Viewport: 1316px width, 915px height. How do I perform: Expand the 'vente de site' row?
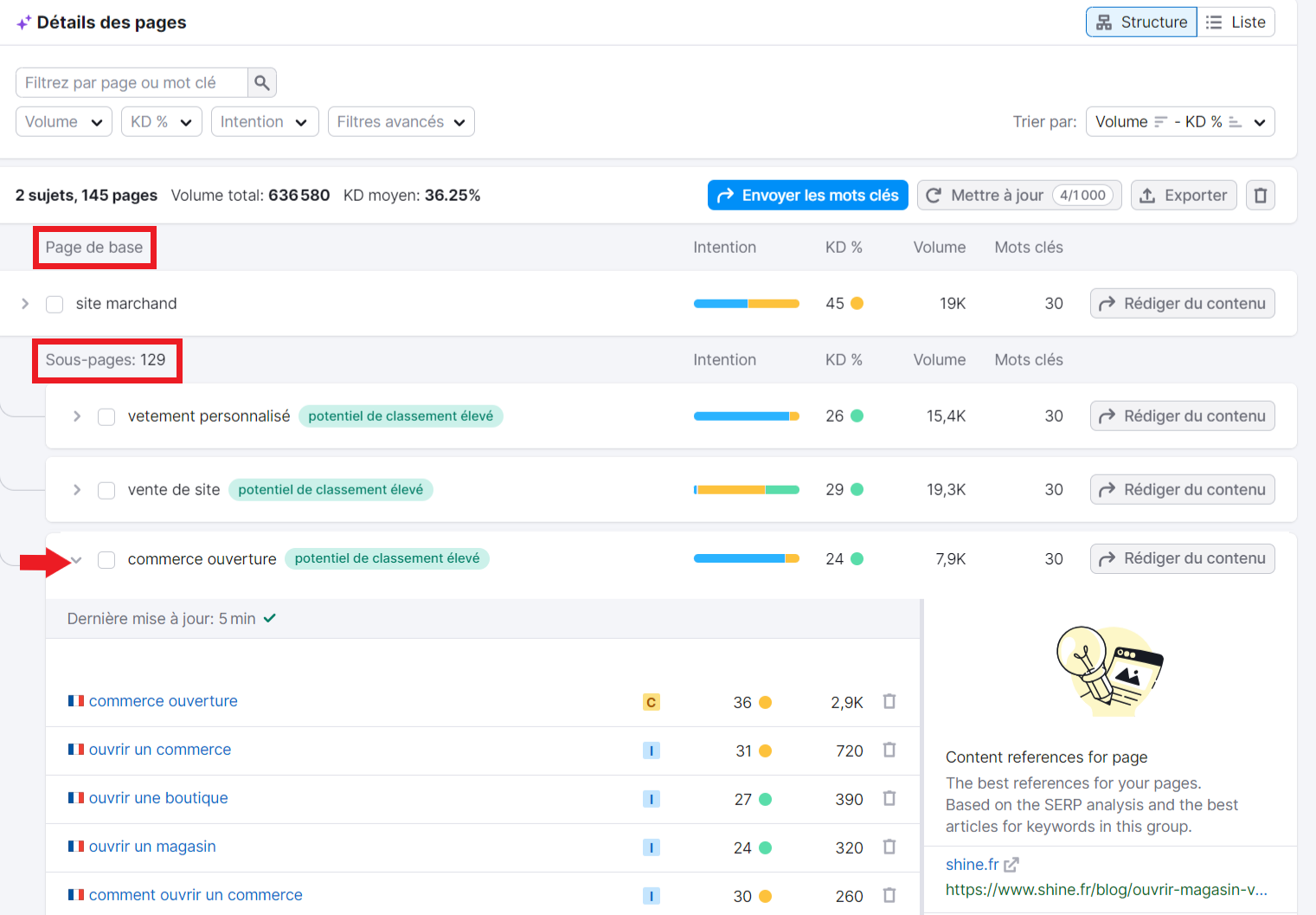pos(76,489)
